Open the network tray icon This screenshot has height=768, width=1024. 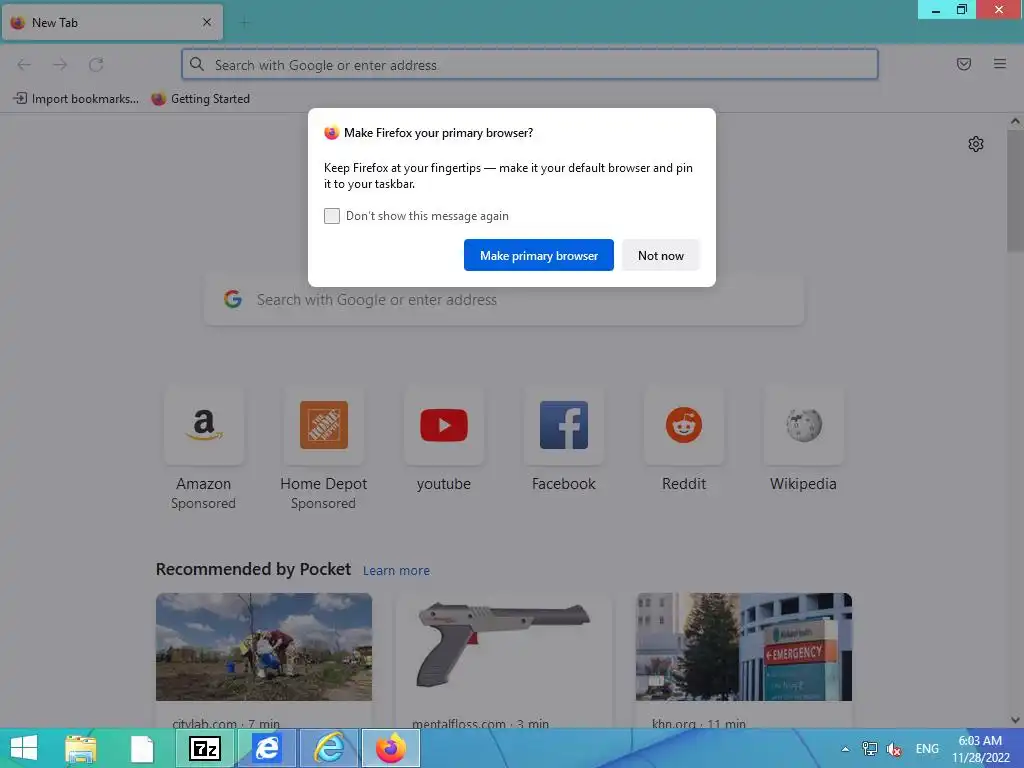coord(869,748)
